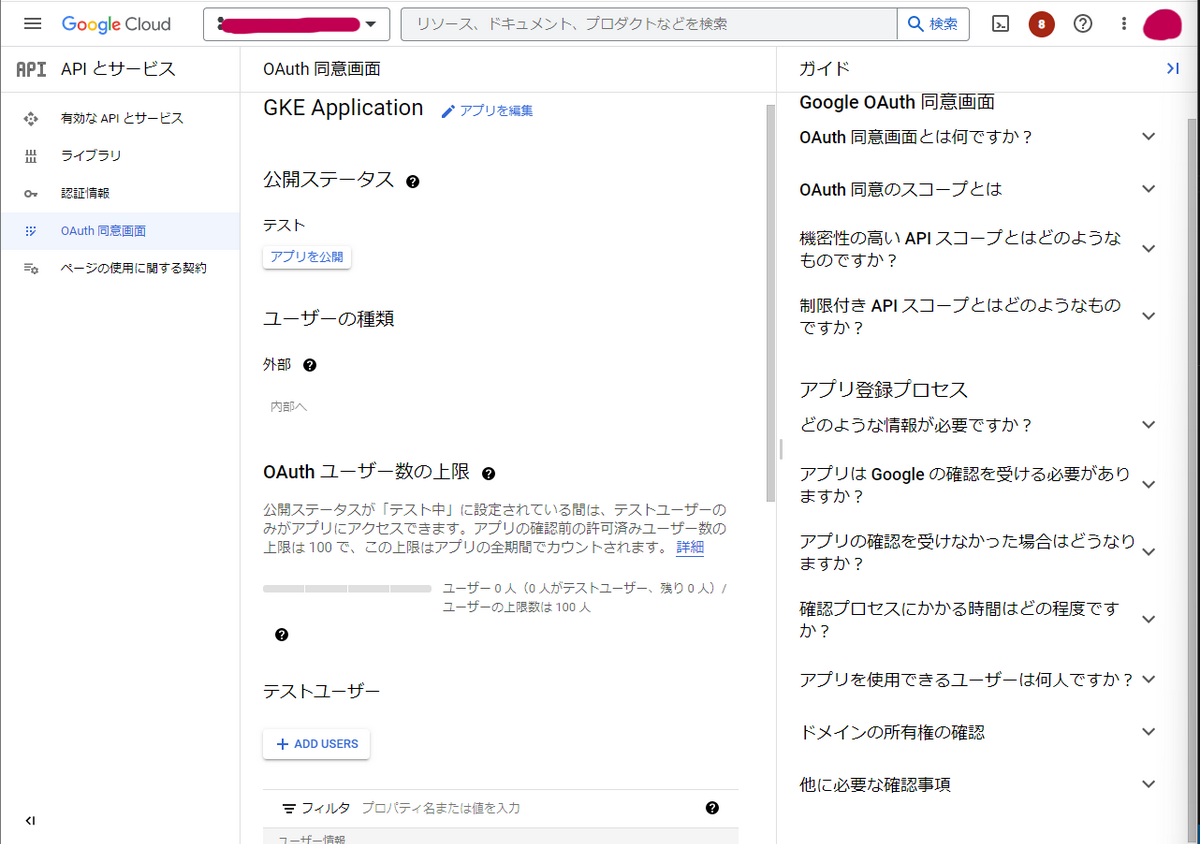Image resolution: width=1200 pixels, height=844 pixels.
Task: Collapse the left sidebar panel
Action: click(x=30, y=821)
